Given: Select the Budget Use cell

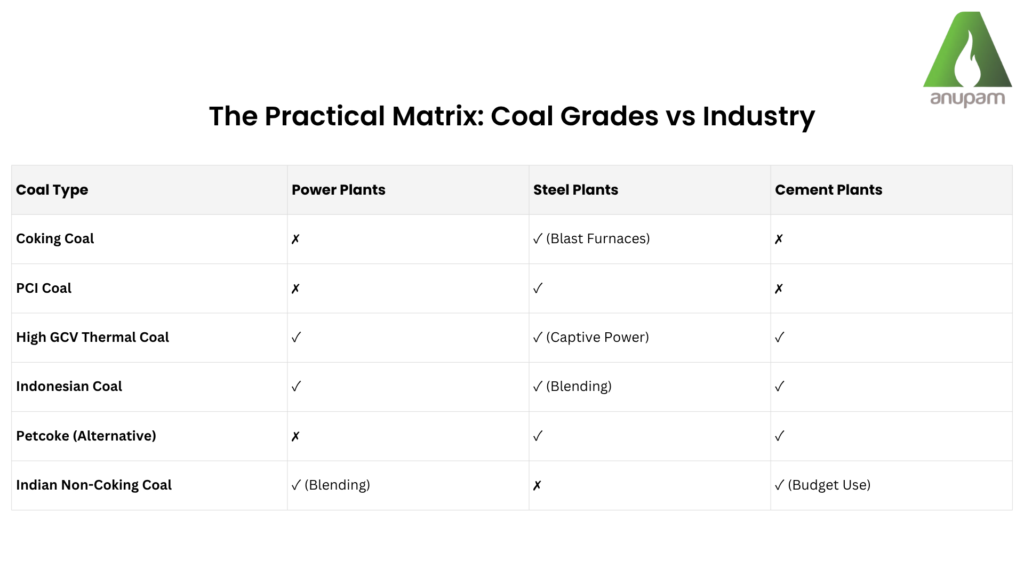Looking at the screenshot, I should (x=829, y=485).
